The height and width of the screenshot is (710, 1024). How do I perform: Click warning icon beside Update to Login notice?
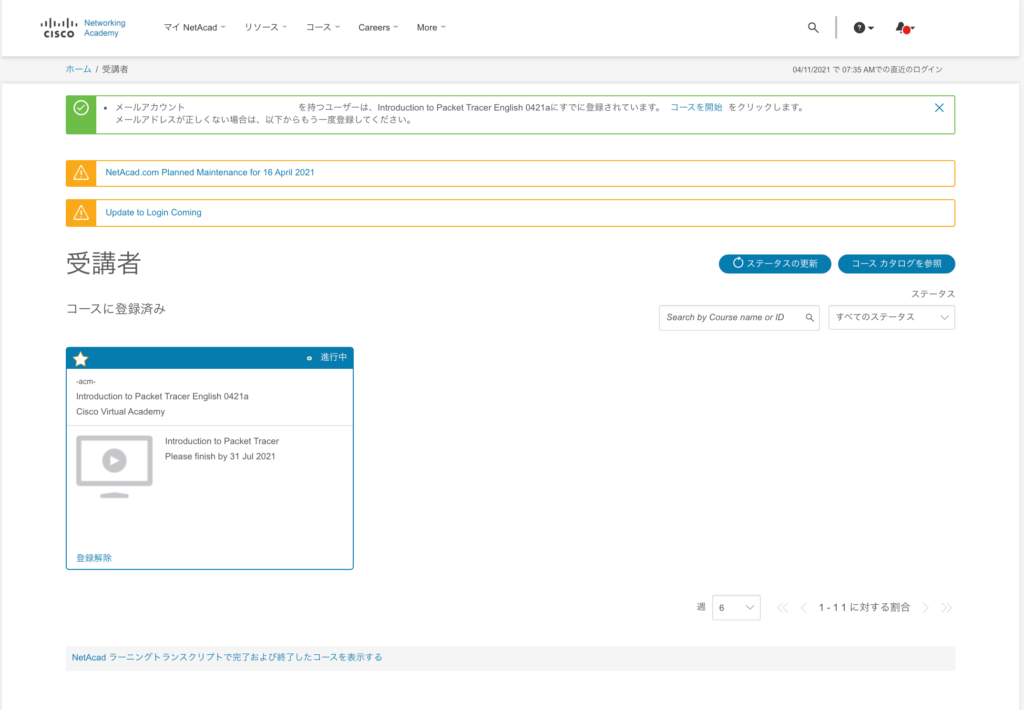(x=81, y=213)
